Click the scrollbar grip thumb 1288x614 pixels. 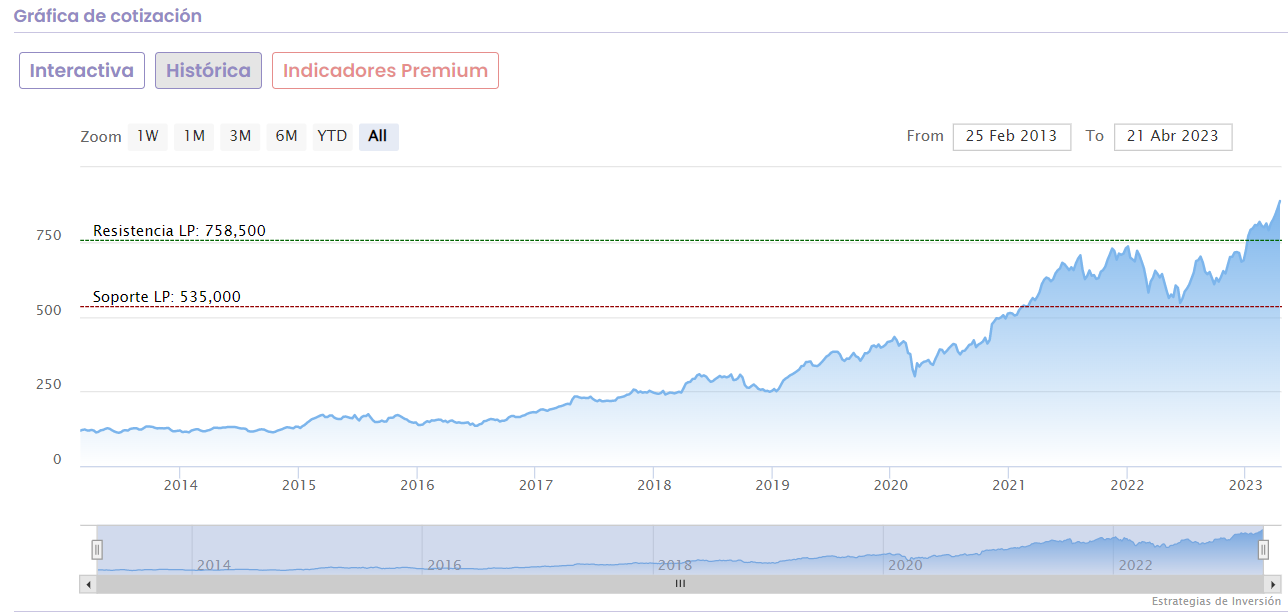[x=680, y=584]
